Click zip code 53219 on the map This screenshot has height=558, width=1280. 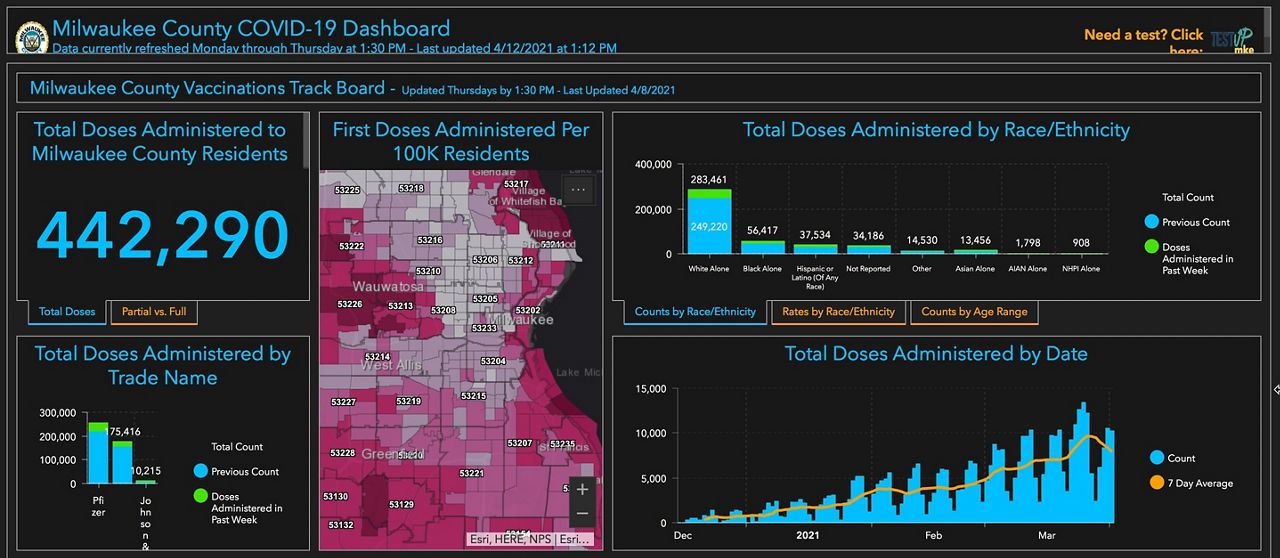pos(408,401)
